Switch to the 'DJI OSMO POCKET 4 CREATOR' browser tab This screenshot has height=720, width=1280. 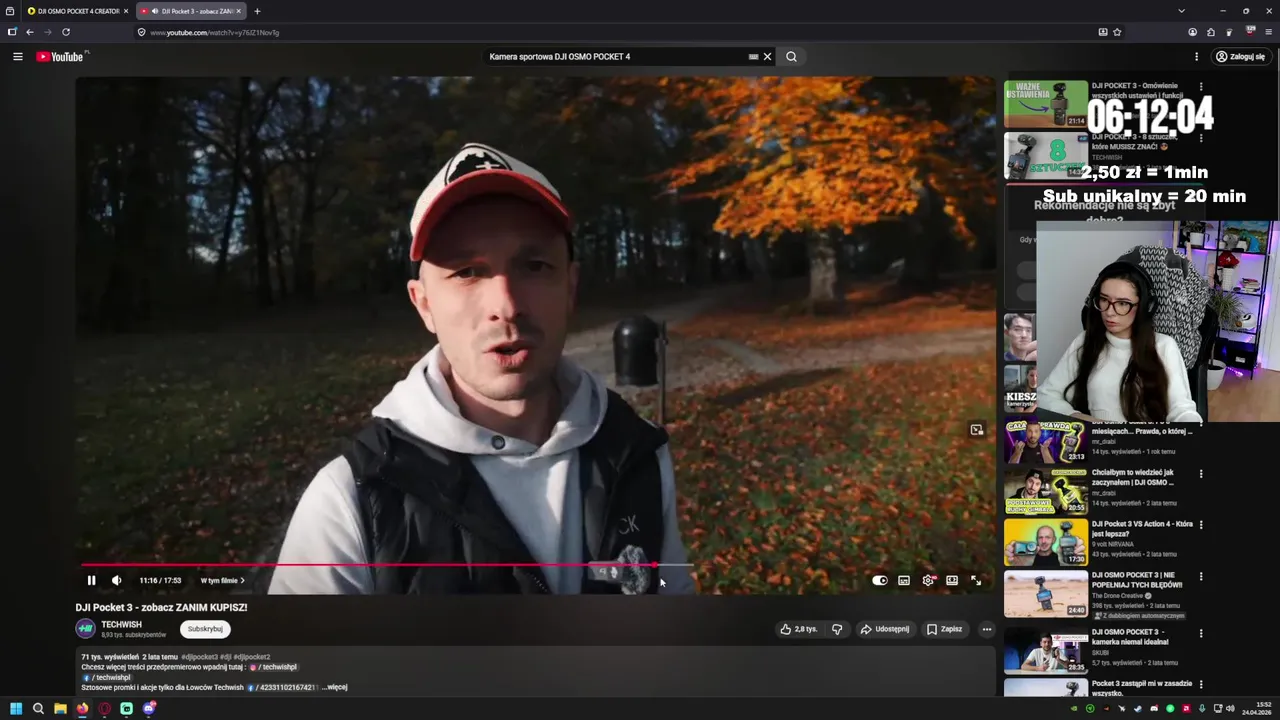click(x=76, y=11)
